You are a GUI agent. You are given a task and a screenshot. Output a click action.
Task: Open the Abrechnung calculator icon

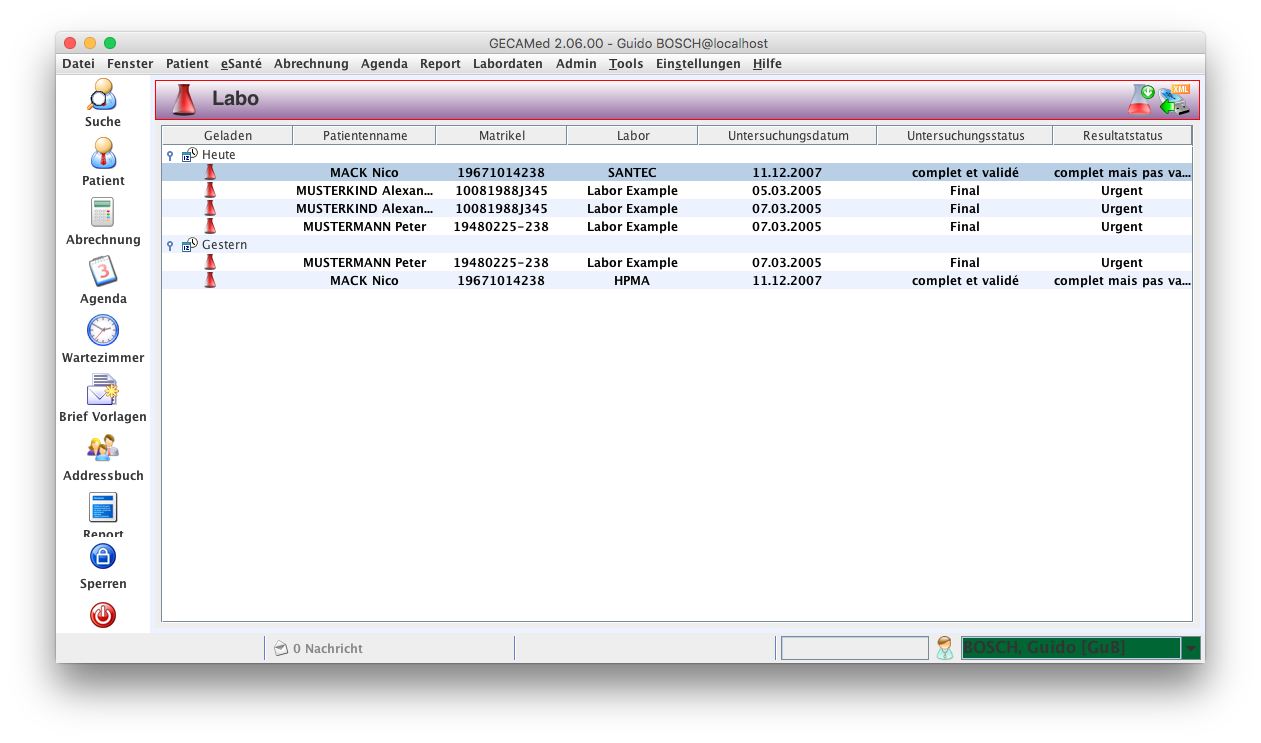[x=103, y=213]
